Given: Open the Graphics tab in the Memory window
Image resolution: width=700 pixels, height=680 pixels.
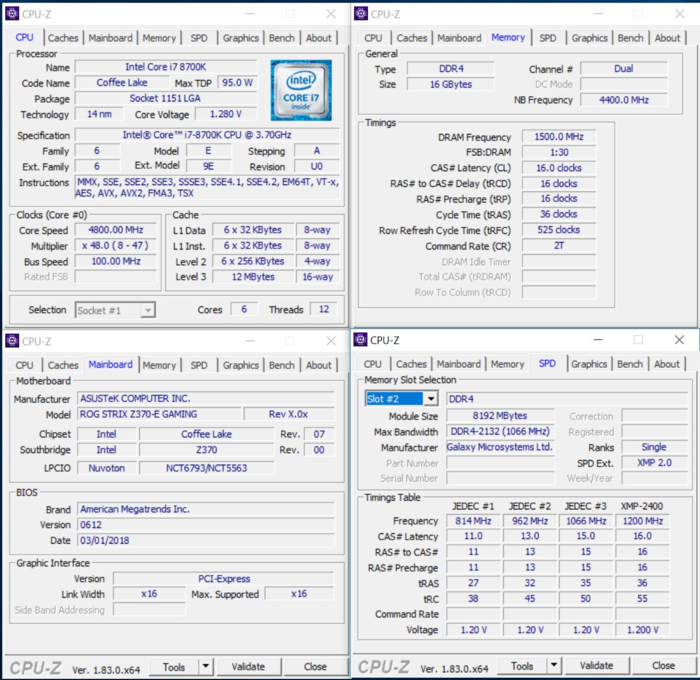Looking at the screenshot, I should 589,38.
